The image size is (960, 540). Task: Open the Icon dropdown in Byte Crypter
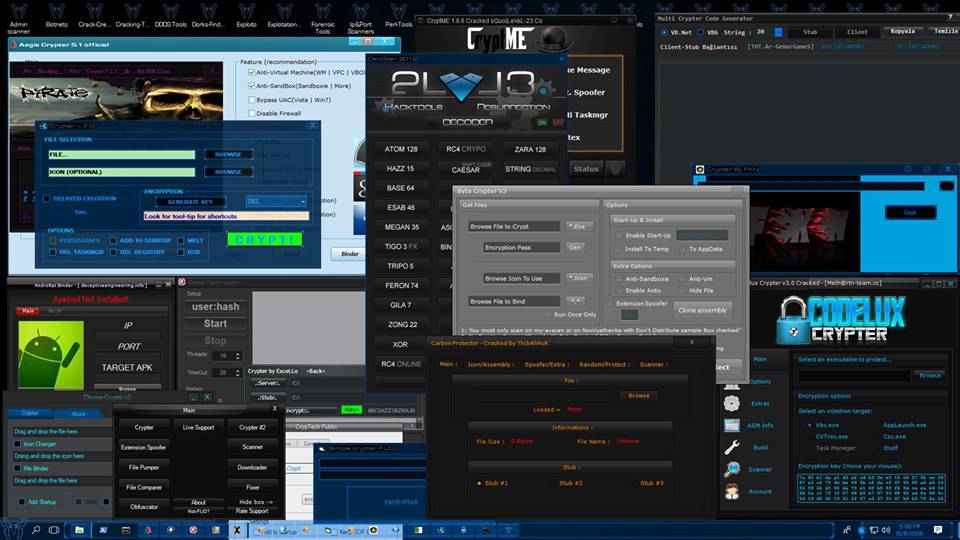(x=579, y=278)
